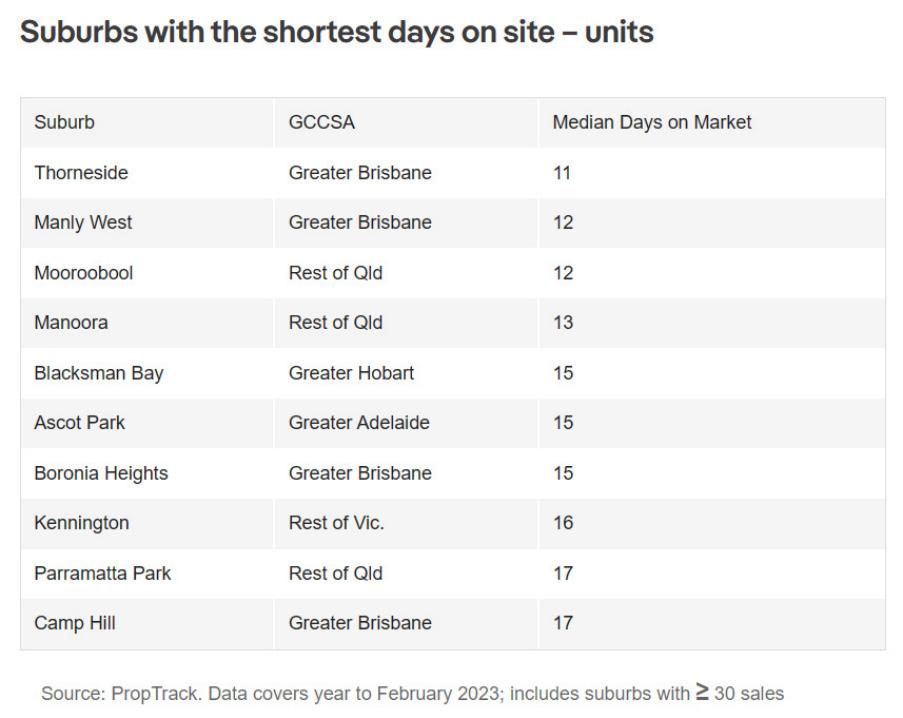The height and width of the screenshot is (718, 903).
Task: Click the heading about shortest days on site
Action: [x=336, y=32]
